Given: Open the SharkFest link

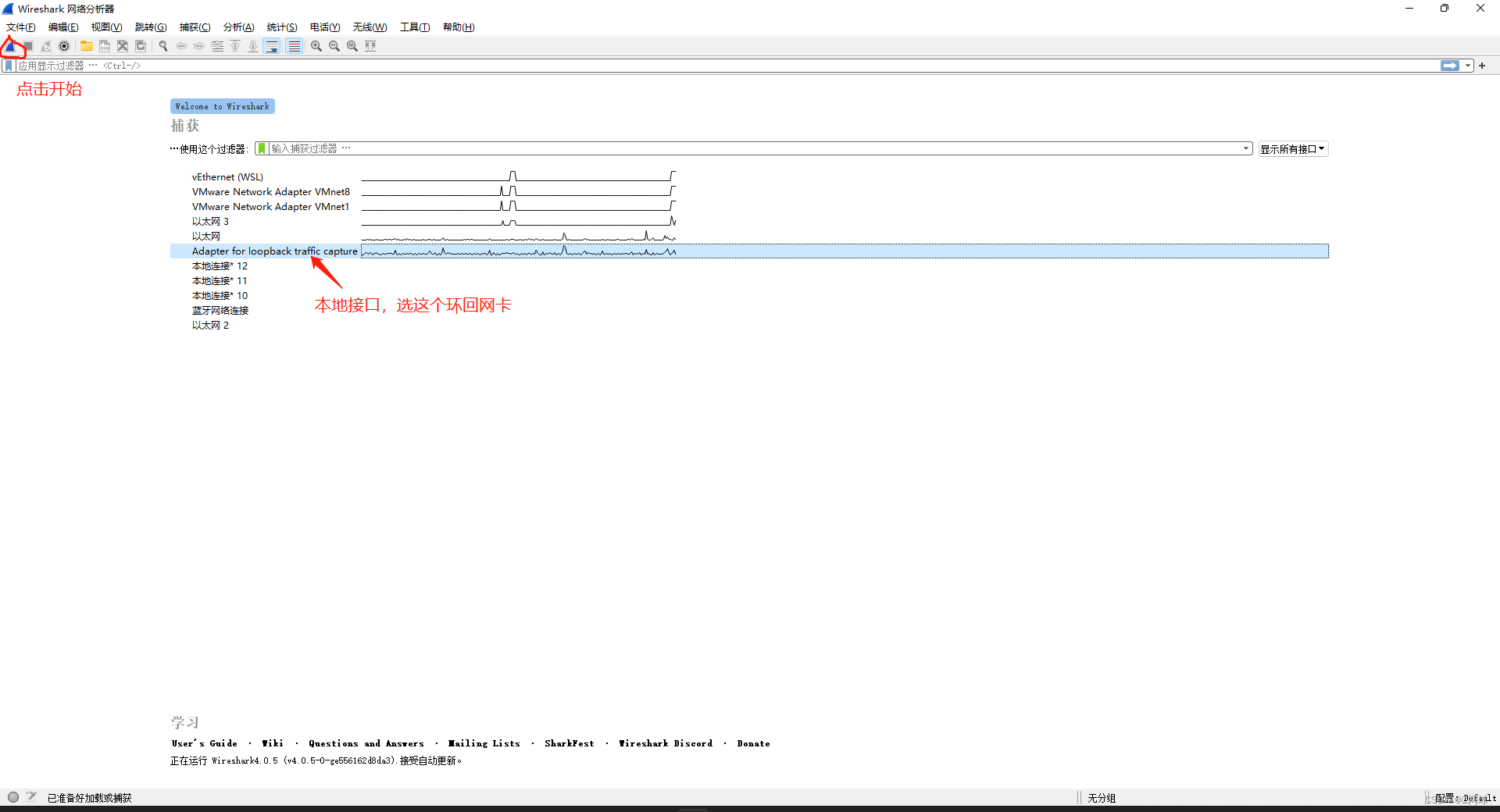Looking at the screenshot, I should coord(569,743).
